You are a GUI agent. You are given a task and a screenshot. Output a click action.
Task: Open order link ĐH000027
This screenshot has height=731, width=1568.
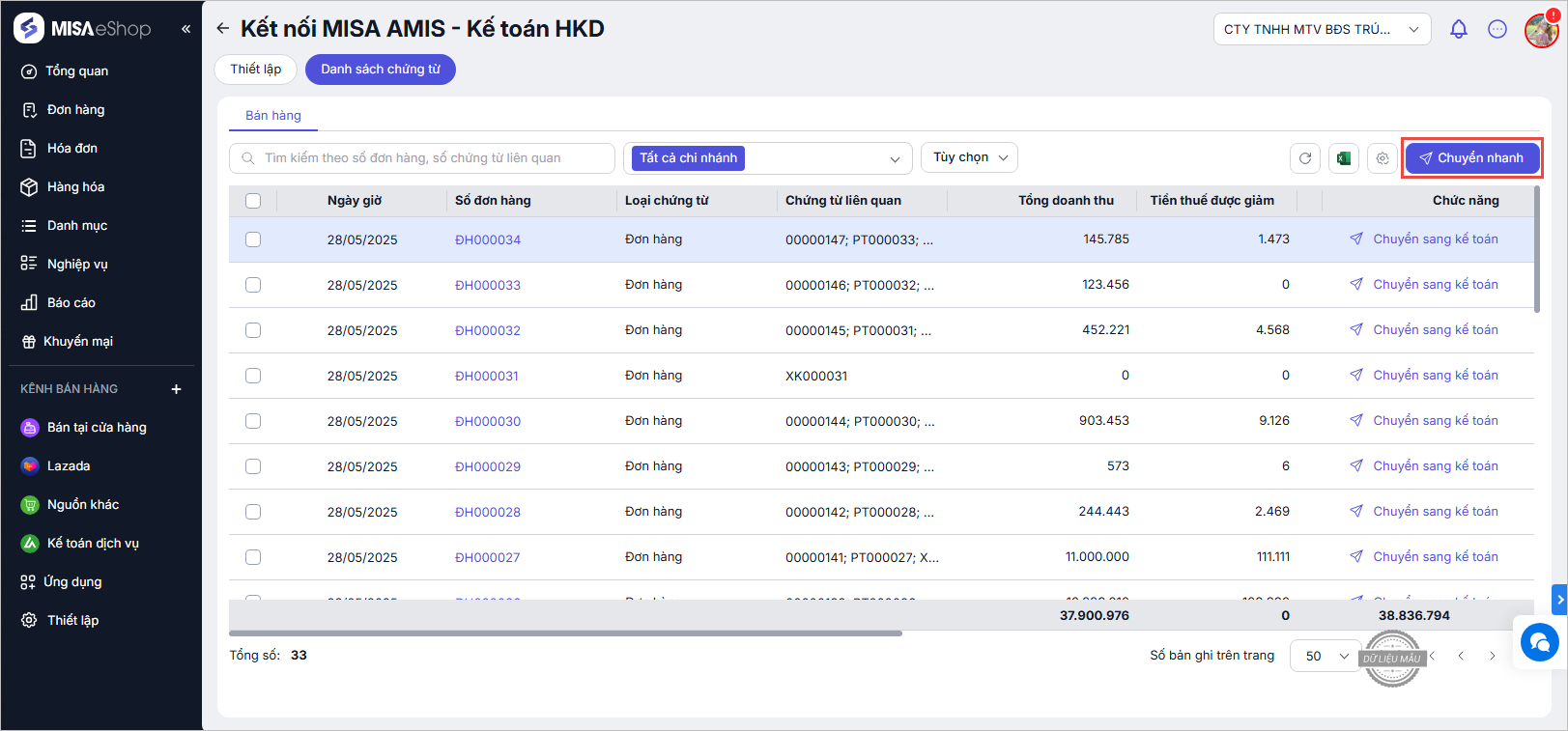[x=488, y=557]
